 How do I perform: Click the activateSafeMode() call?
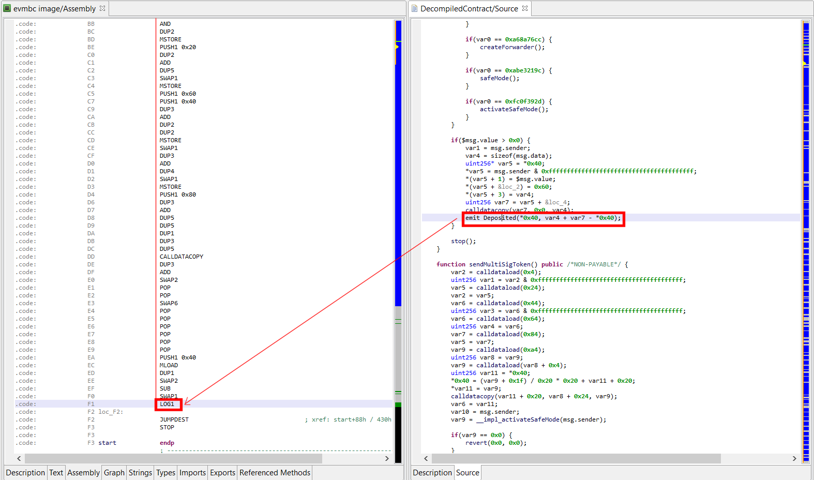(x=514, y=109)
